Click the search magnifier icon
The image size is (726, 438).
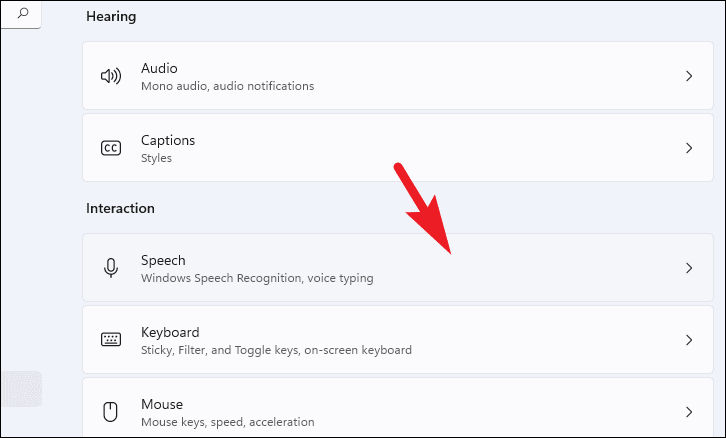23,13
